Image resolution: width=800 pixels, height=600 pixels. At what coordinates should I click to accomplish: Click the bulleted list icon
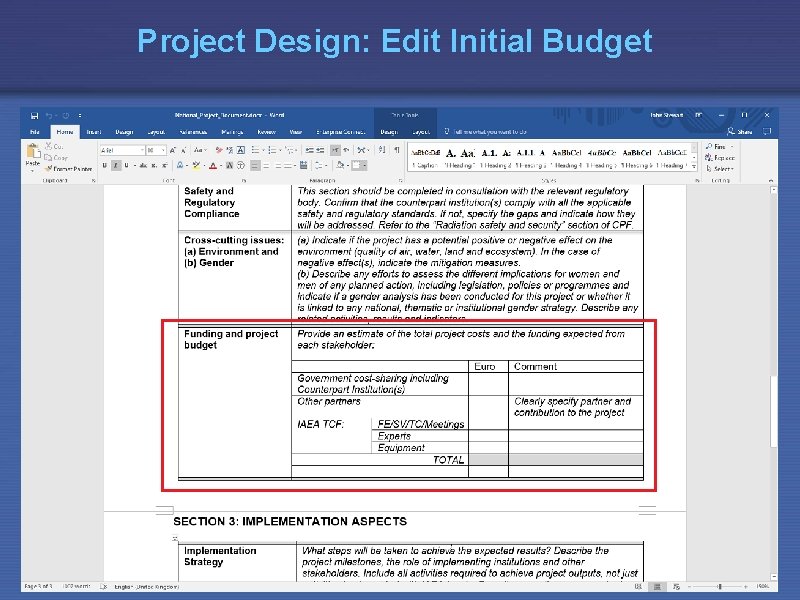(x=254, y=149)
